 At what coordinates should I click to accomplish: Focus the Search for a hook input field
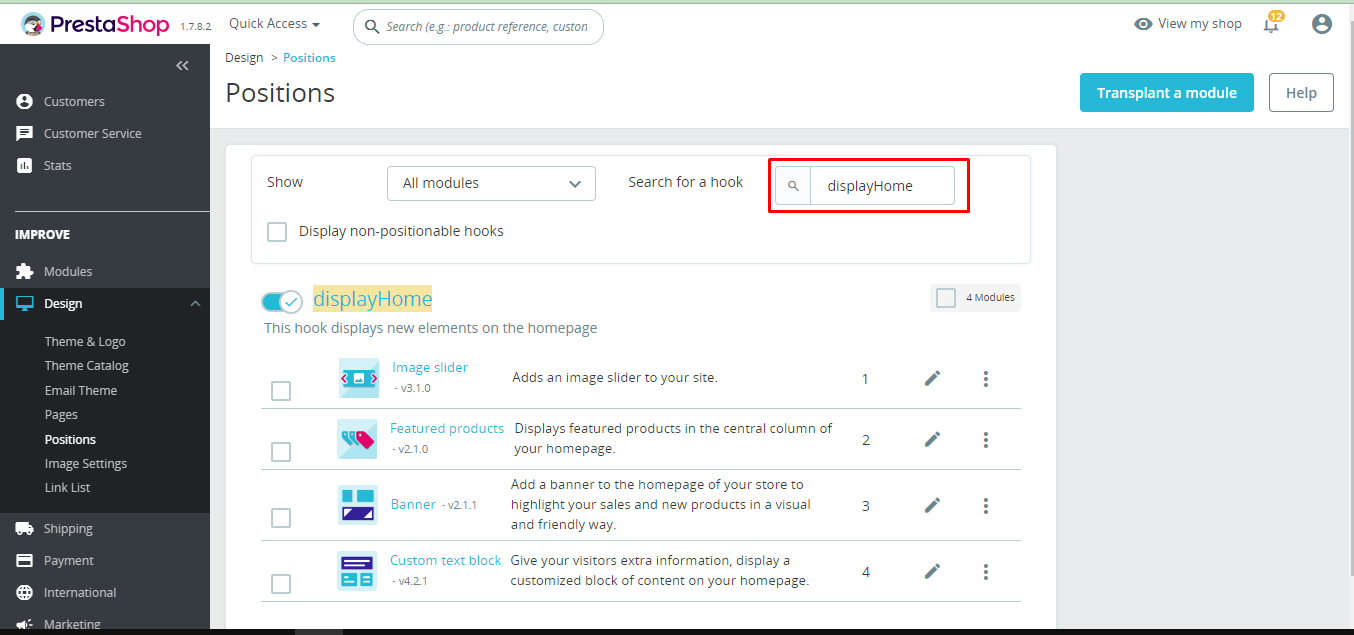coord(882,186)
